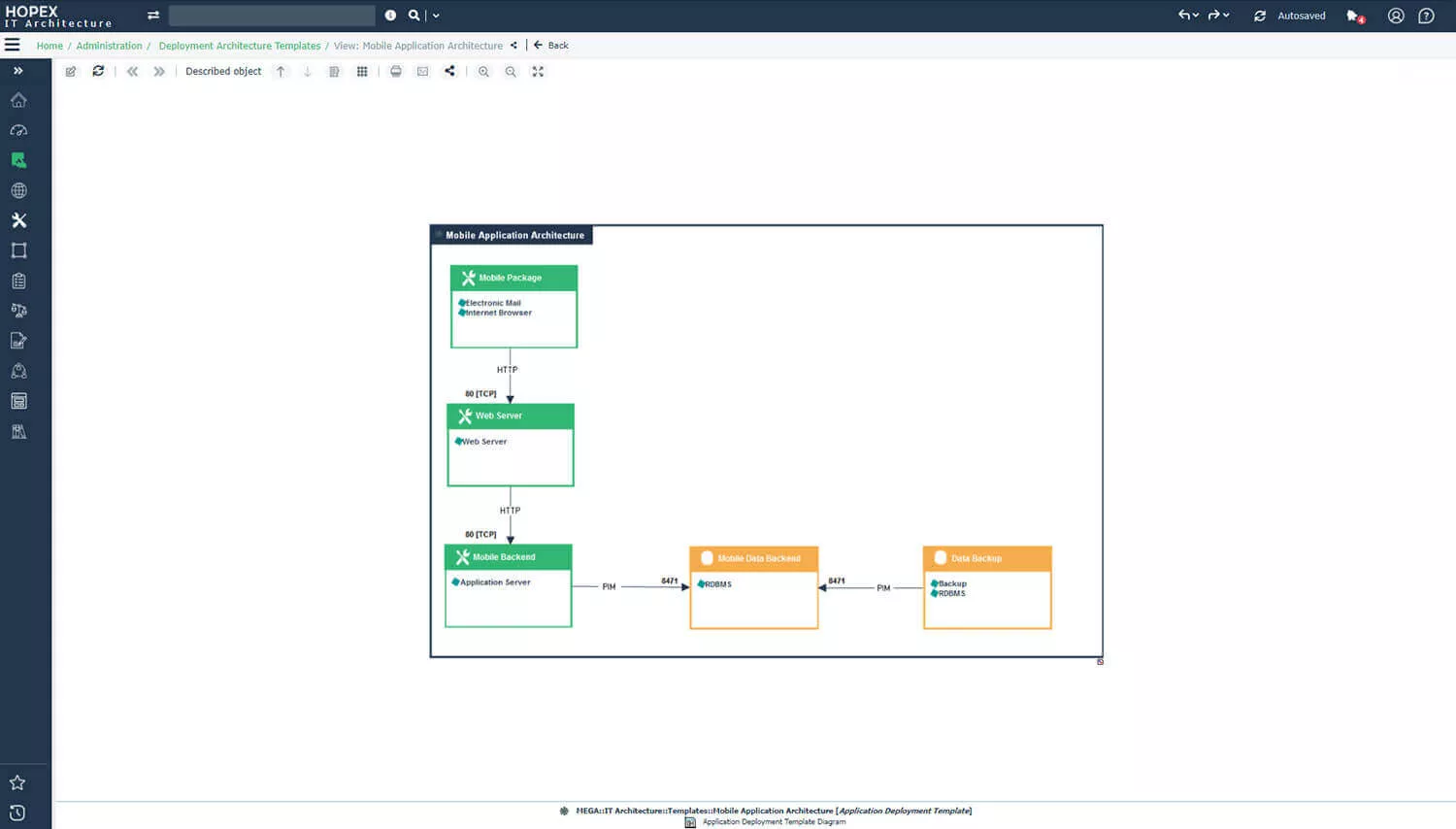The image size is (1456, 829).
Task: Select the Mobile Package node
Action: (513, 307)
